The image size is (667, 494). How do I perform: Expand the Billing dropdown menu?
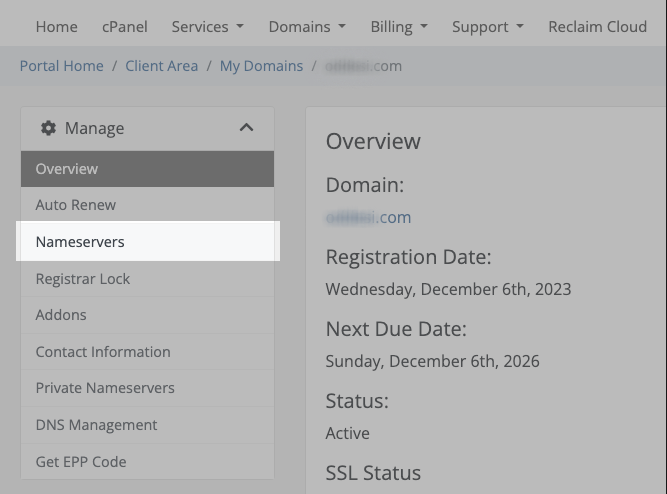(x=399, y=27)
